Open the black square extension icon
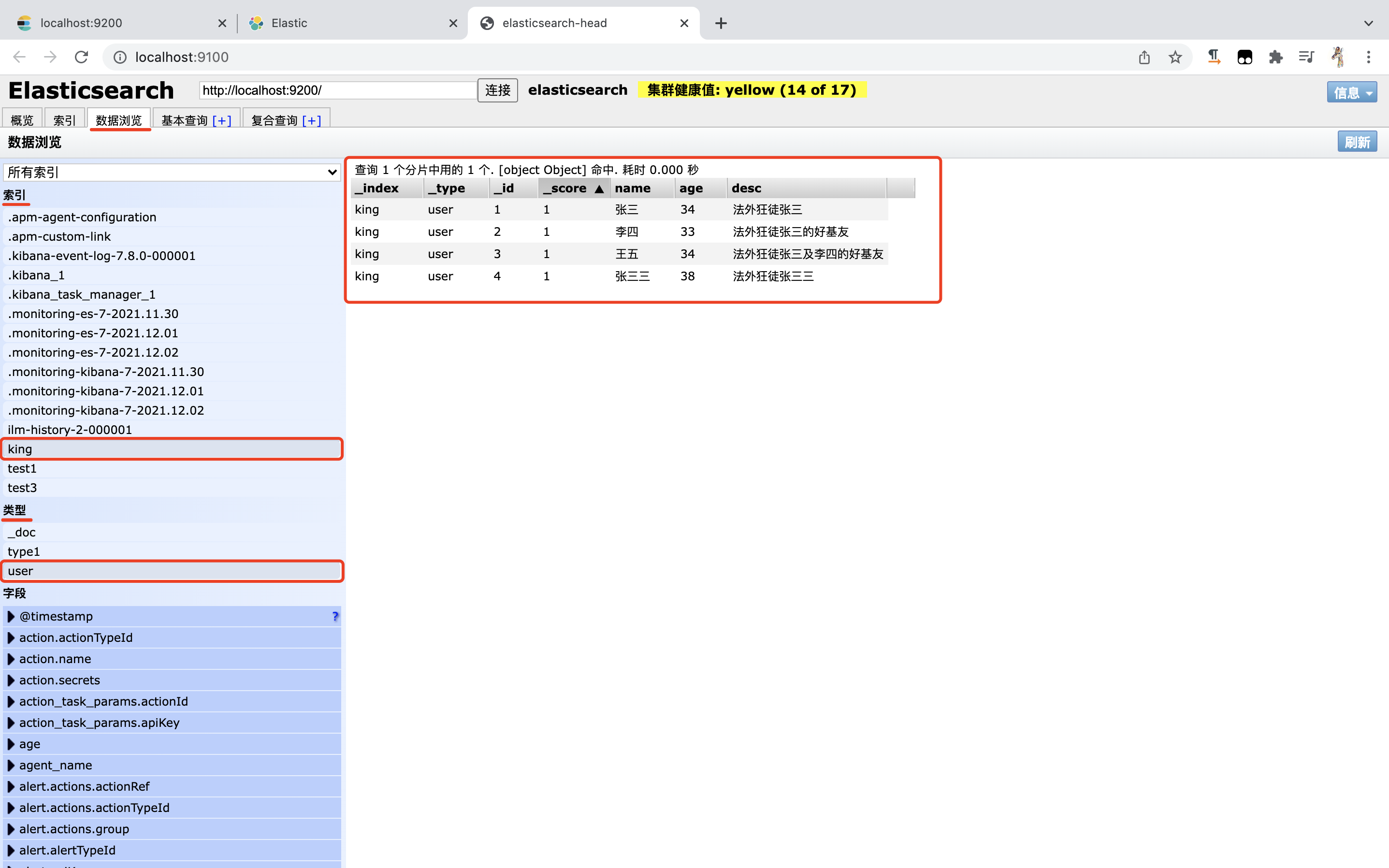Viewport: 1389px width, 868px height. click(1244, 57)
